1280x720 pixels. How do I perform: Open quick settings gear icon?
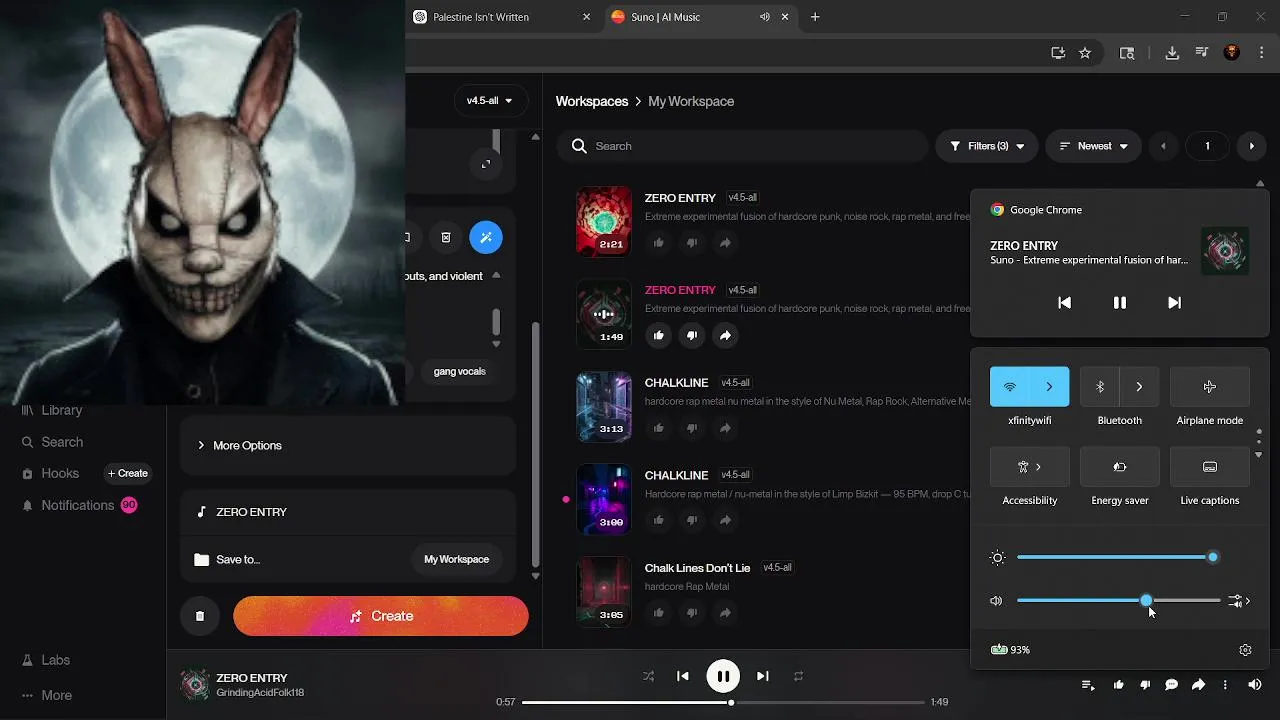[x=1245, y=650]
